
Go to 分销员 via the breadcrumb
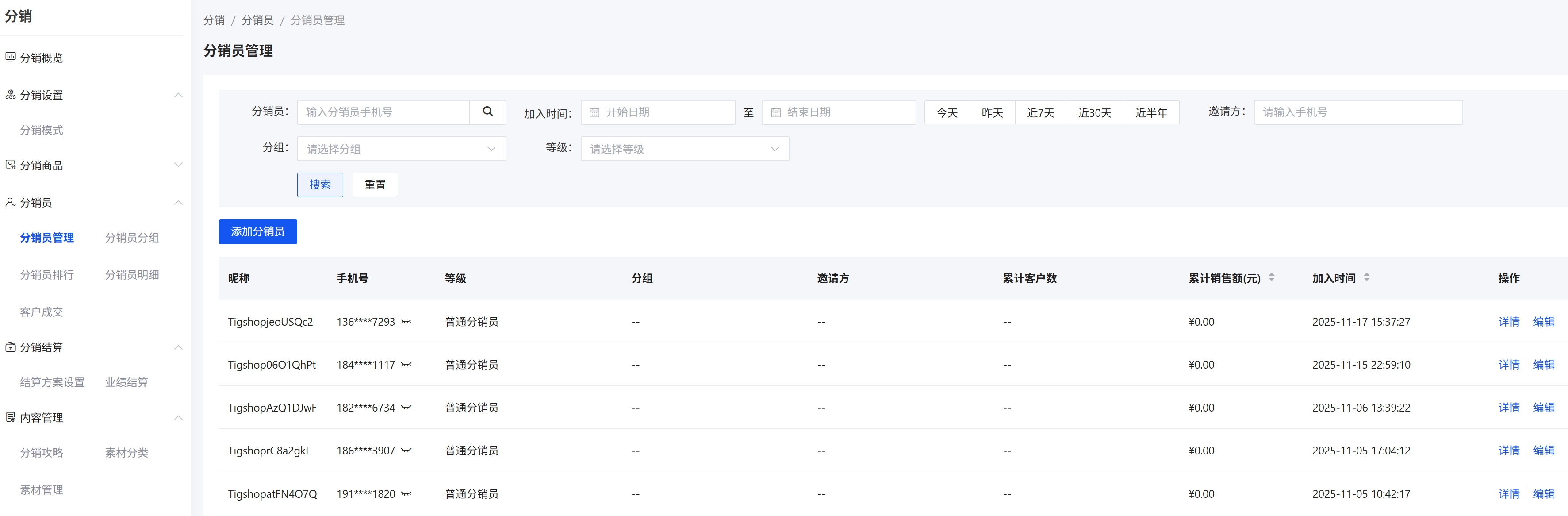(x=257, y=20)
